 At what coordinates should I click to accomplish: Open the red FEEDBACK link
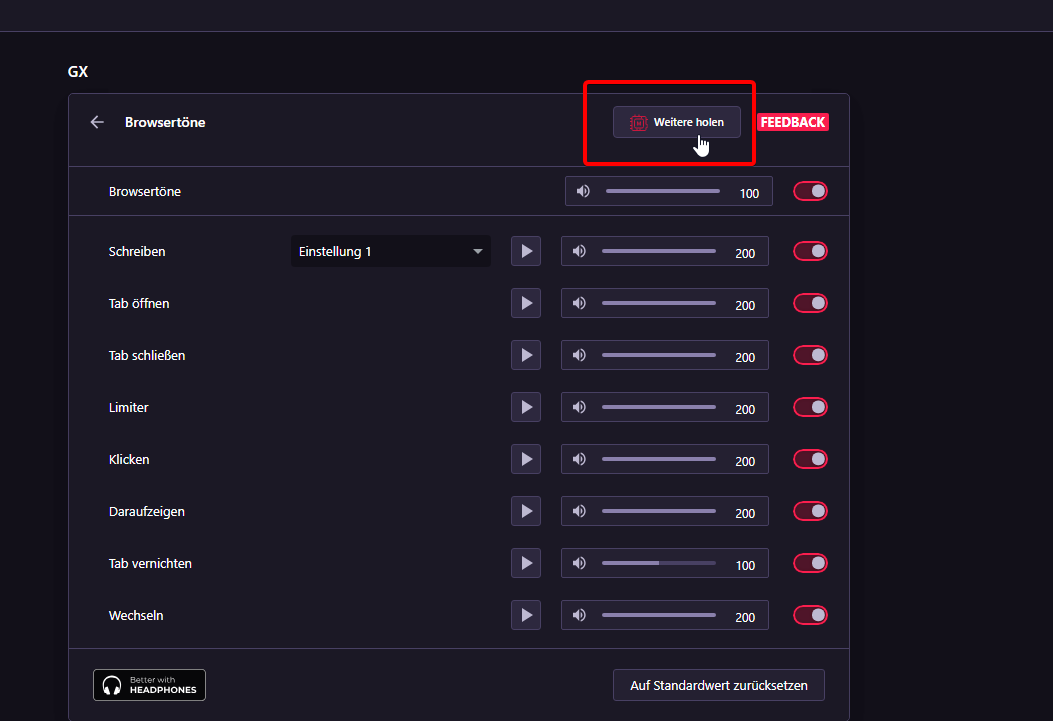click(792, 122)
